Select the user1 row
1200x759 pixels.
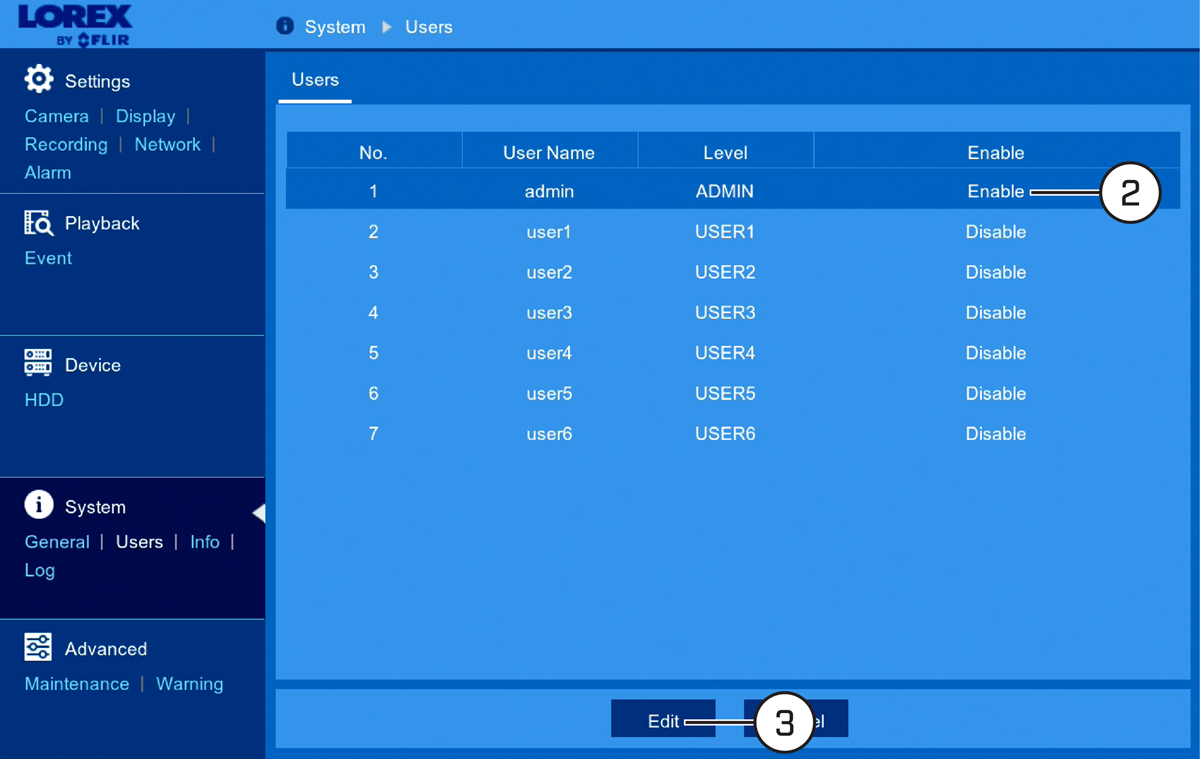point(733,232)
